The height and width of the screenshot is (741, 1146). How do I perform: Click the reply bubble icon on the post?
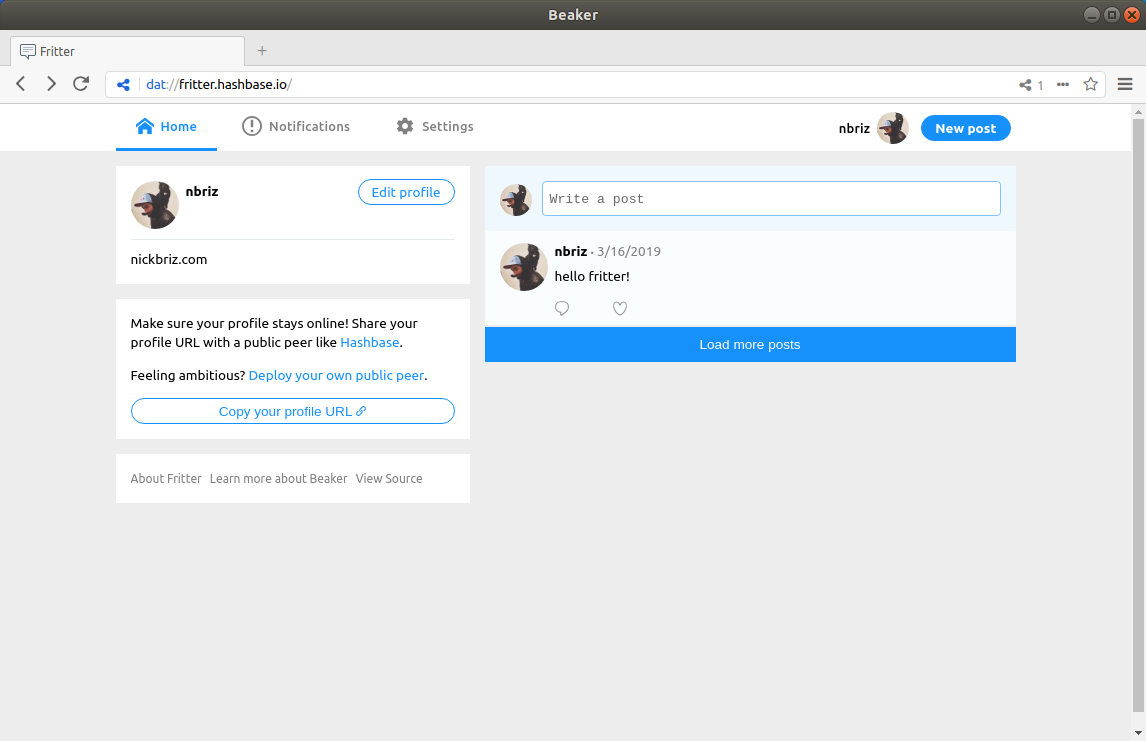coord(561,308)
